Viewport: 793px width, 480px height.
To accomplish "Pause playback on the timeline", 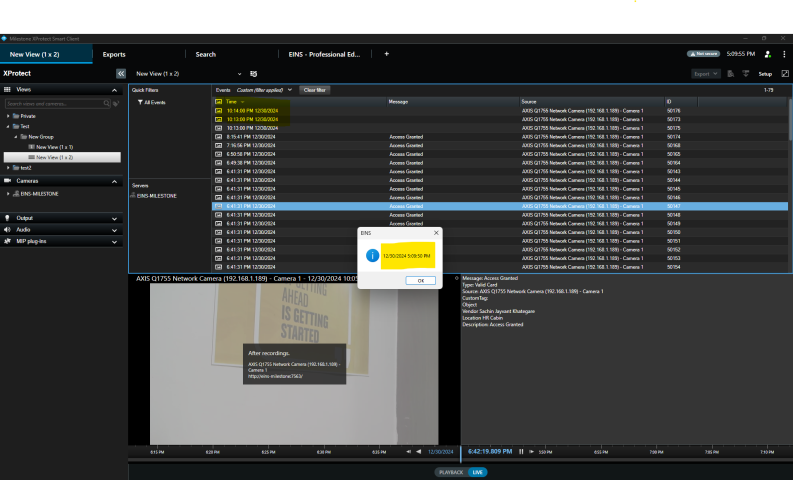I will pyautogui.click(x=521, y=452).
